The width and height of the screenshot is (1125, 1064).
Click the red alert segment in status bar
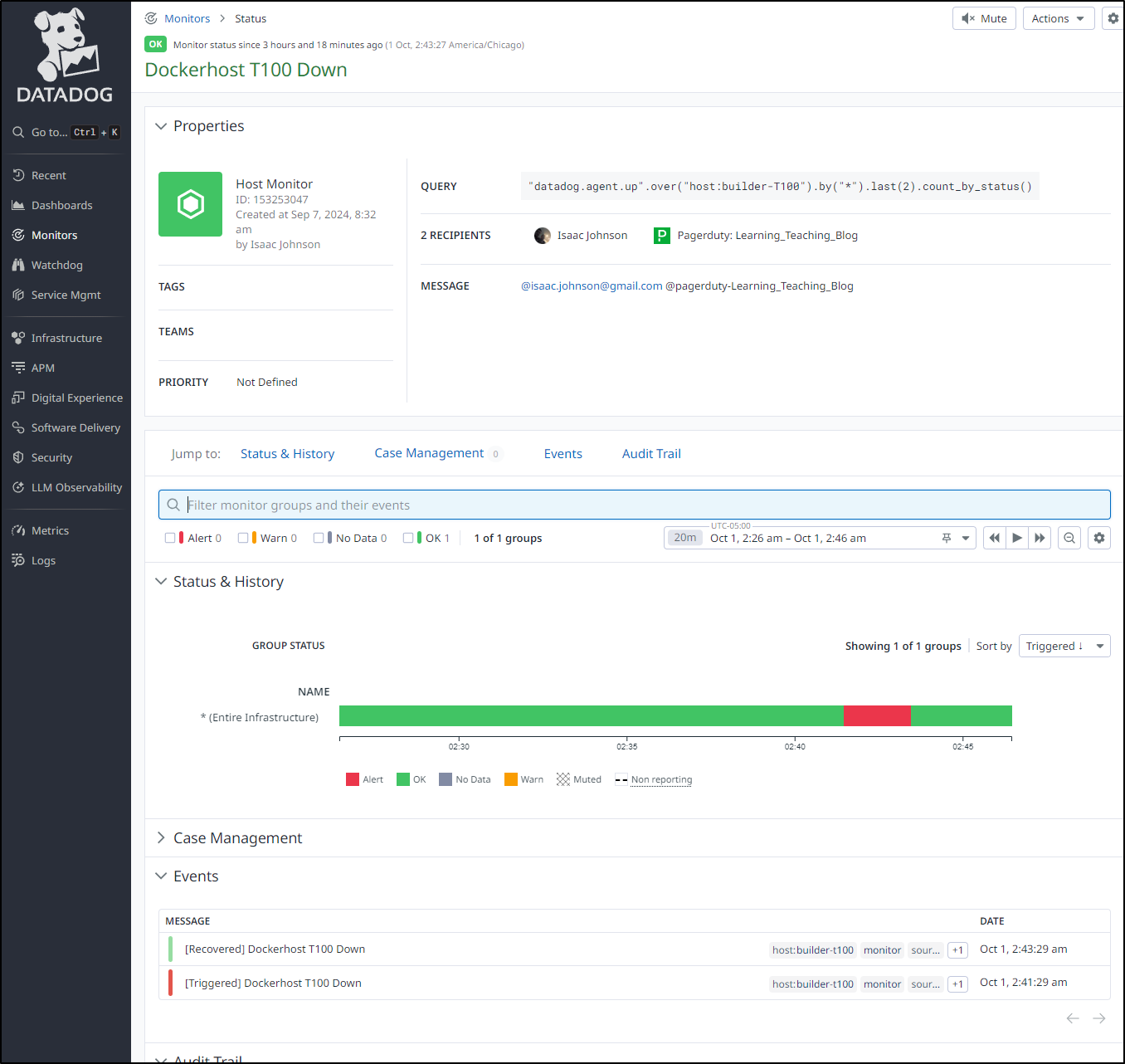pyautogui.click(x=877, y=715)
